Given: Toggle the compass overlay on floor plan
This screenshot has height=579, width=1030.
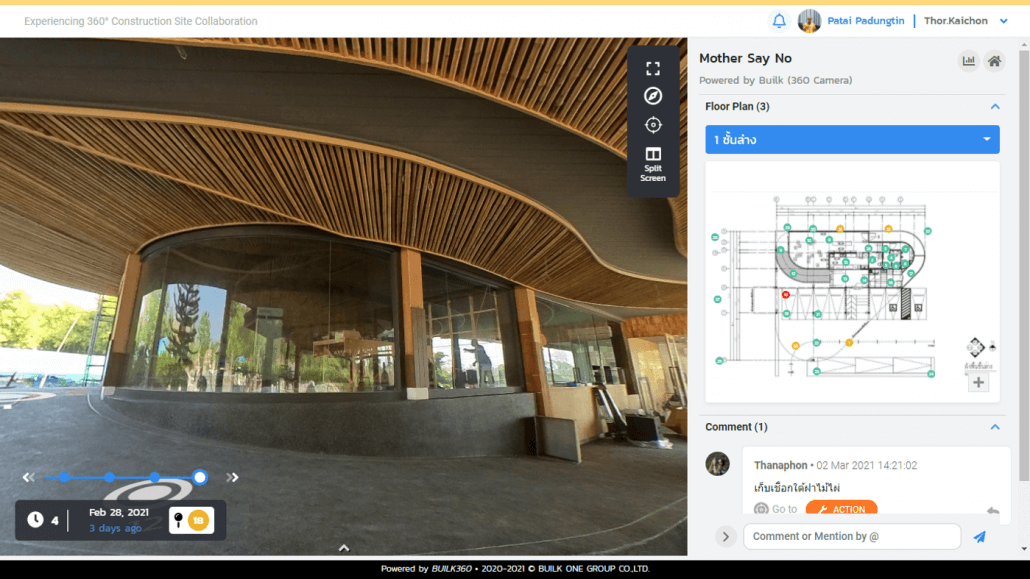Looking at the screenshot, I should (x=975, y=347).
